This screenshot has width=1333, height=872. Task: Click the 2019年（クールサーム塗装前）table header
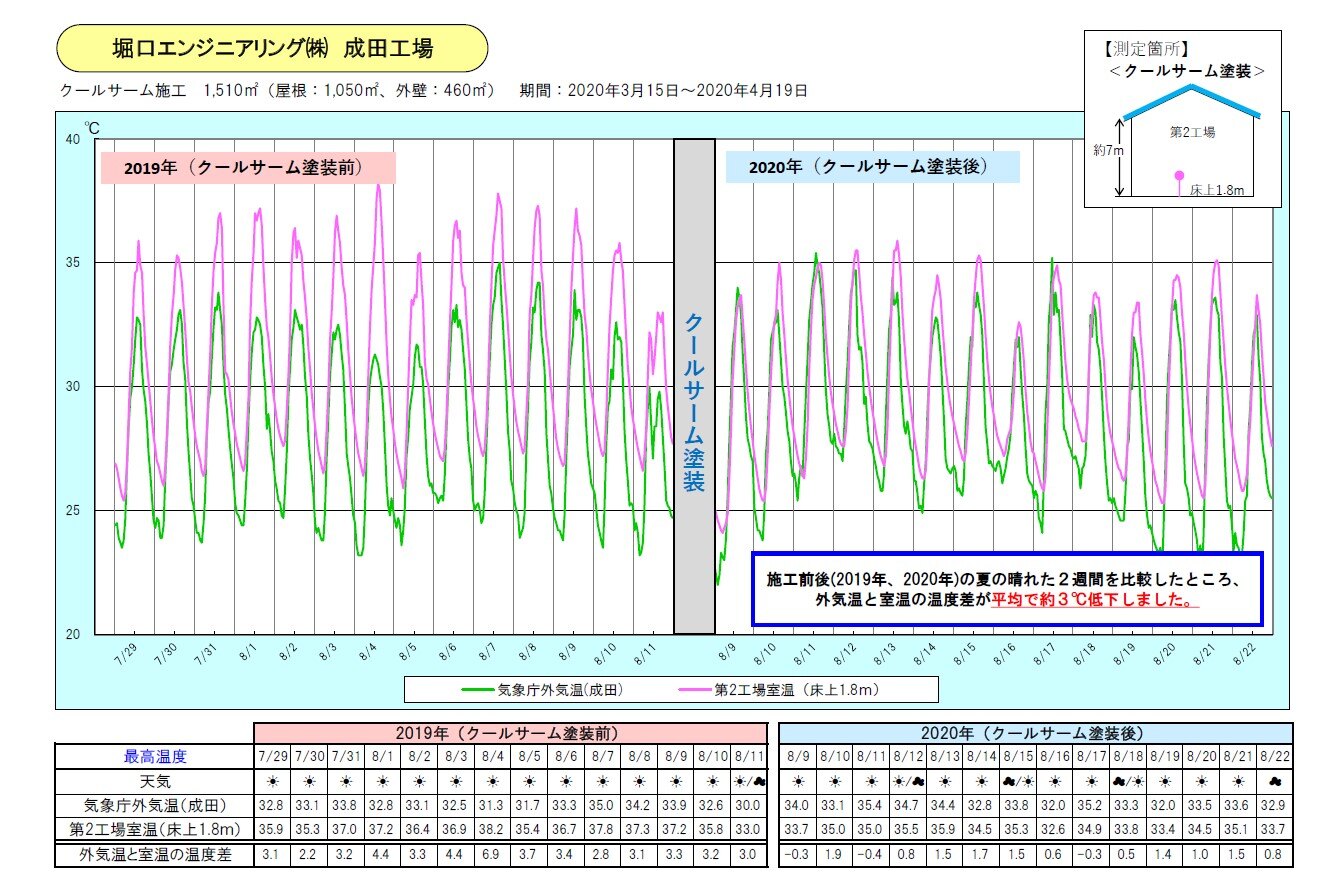pyautogui.click(x=512, y=733)
